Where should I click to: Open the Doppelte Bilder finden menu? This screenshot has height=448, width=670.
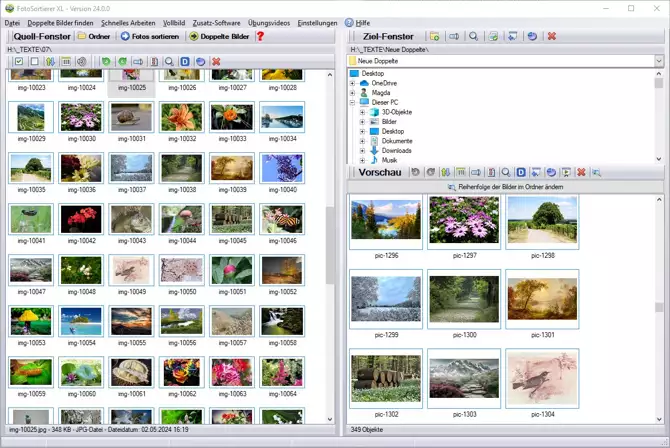coord(62,22)
